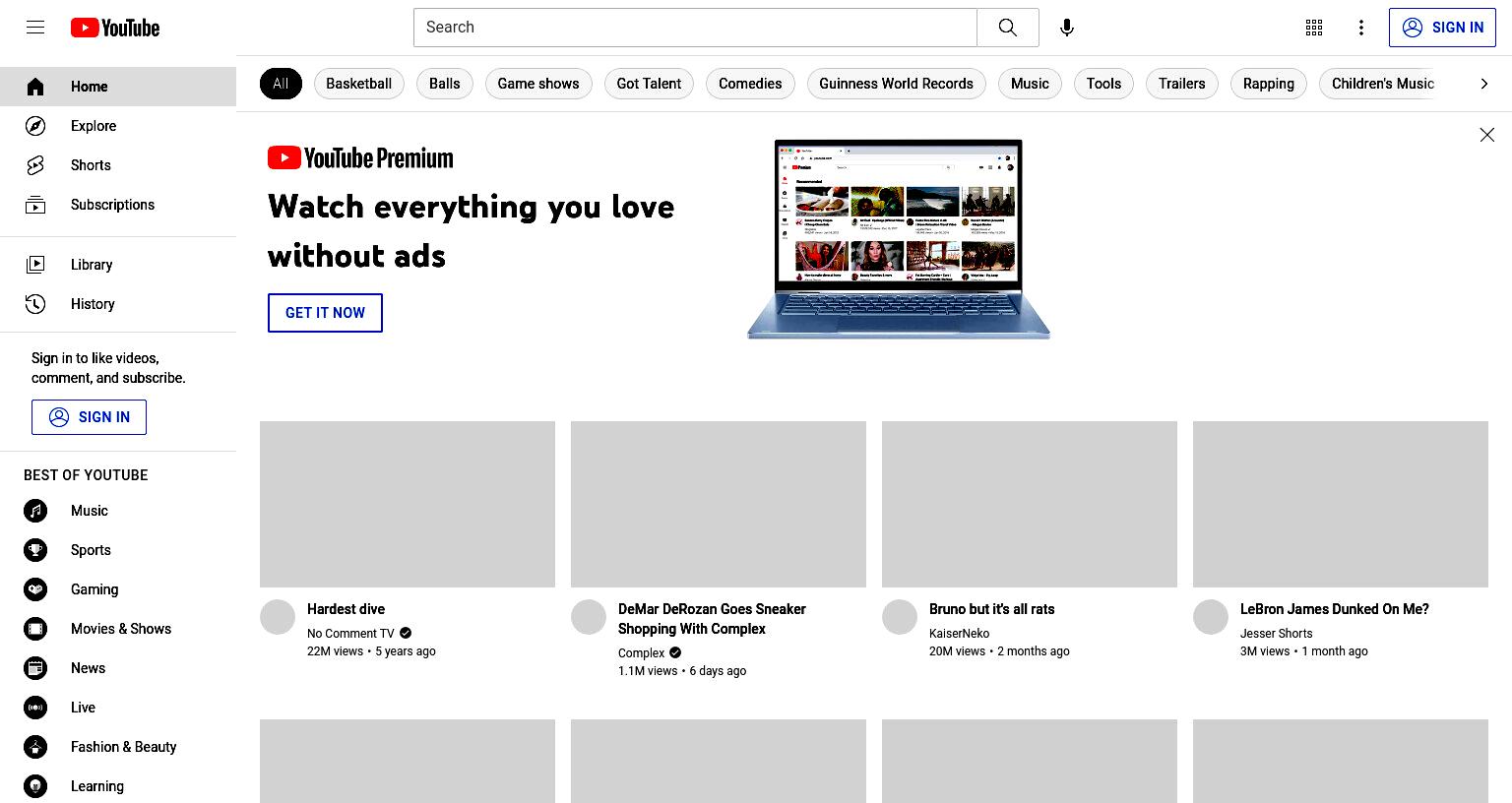Click the Library icon
Viewport: 1512px width, 803px height.
pyautogui.click(x=35, y=265)
